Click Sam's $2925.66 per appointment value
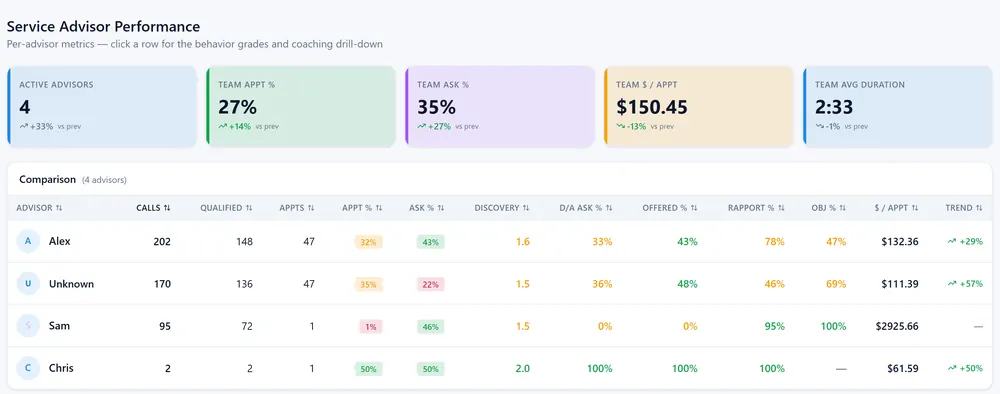Viewport: 1000px width, 394px height. (897, 326)
